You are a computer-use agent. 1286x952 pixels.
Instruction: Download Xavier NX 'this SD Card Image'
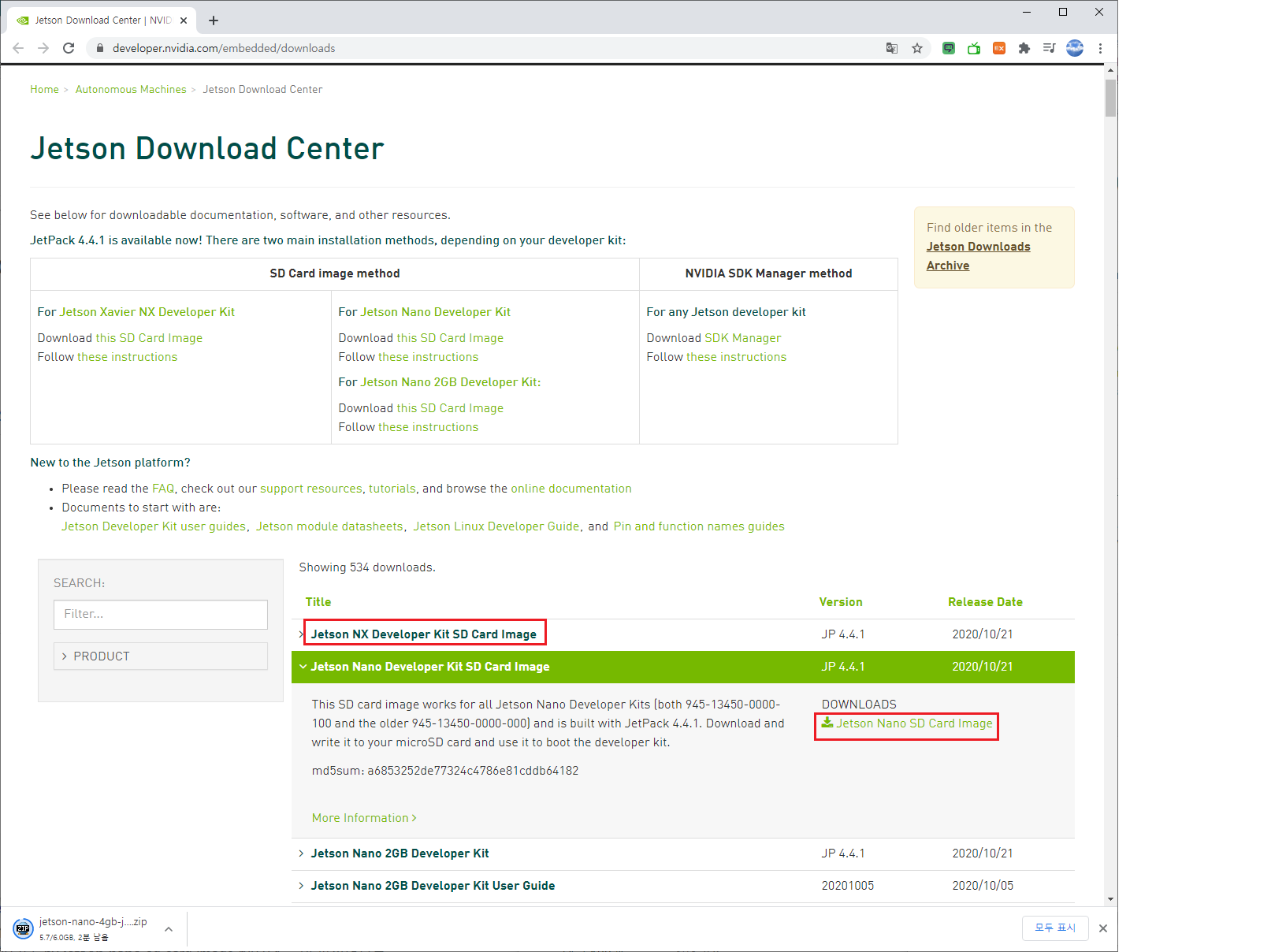[149, 338]
